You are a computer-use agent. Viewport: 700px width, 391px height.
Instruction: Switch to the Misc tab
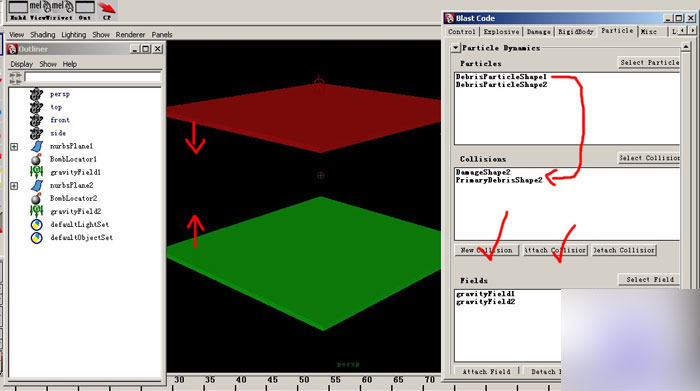[649, 32]
